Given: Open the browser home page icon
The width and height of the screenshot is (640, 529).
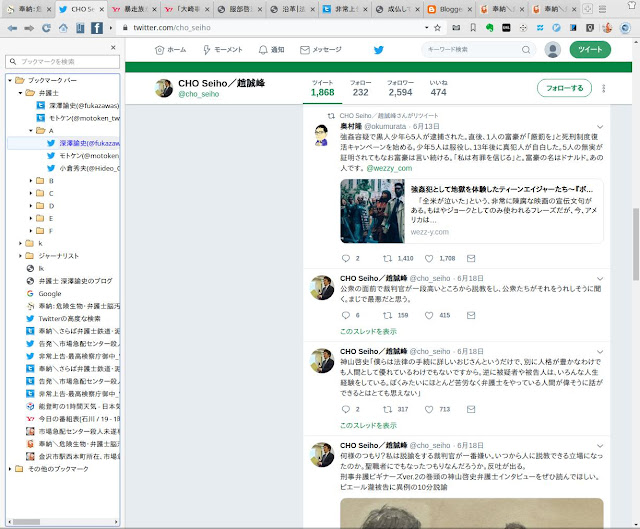Looking at the screenshot, I should [63, 28].
